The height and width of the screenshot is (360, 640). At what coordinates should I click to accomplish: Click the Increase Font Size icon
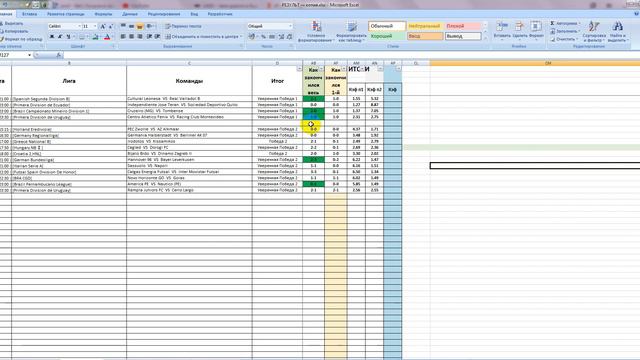click(103, 26)
